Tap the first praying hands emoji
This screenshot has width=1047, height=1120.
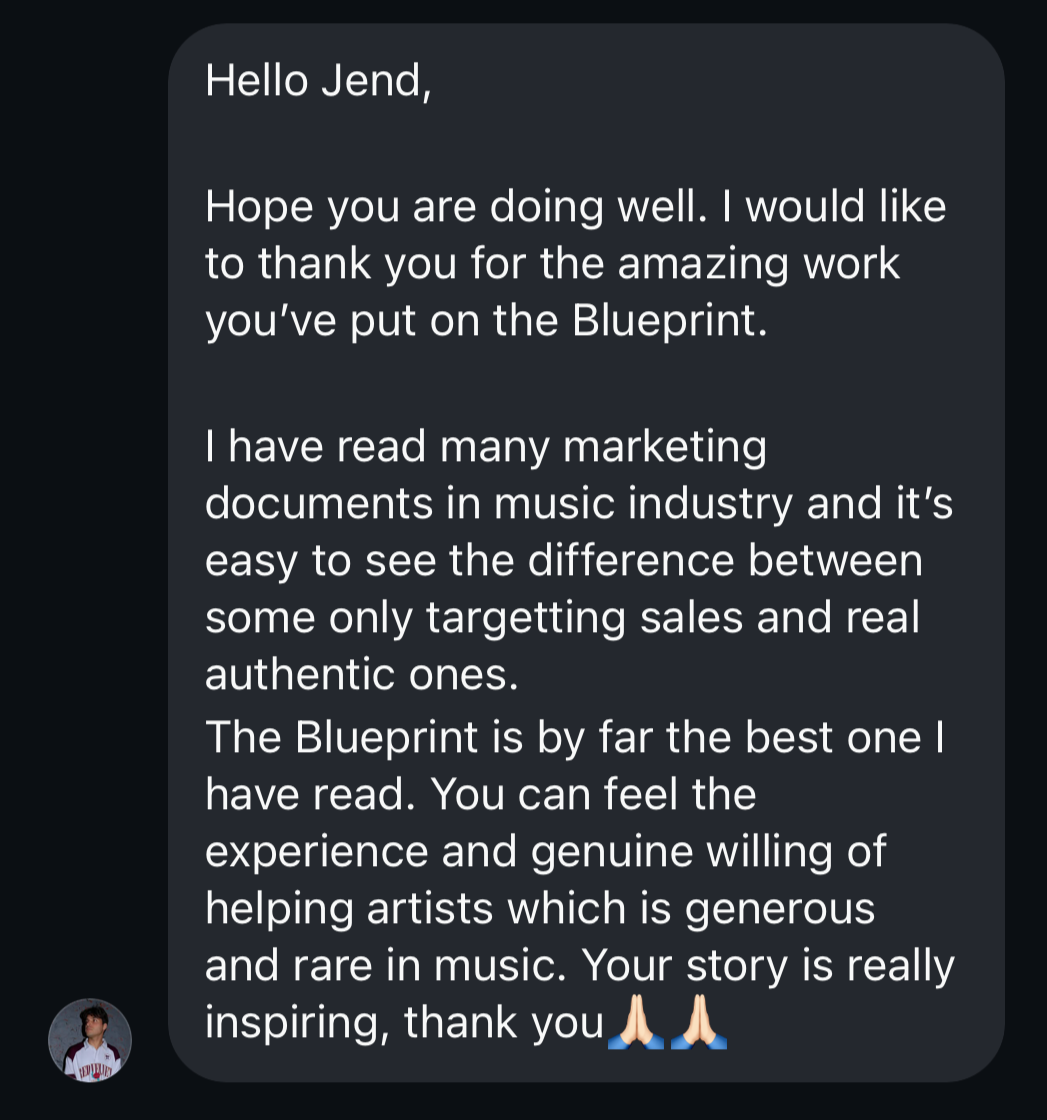coord(637,1025)
